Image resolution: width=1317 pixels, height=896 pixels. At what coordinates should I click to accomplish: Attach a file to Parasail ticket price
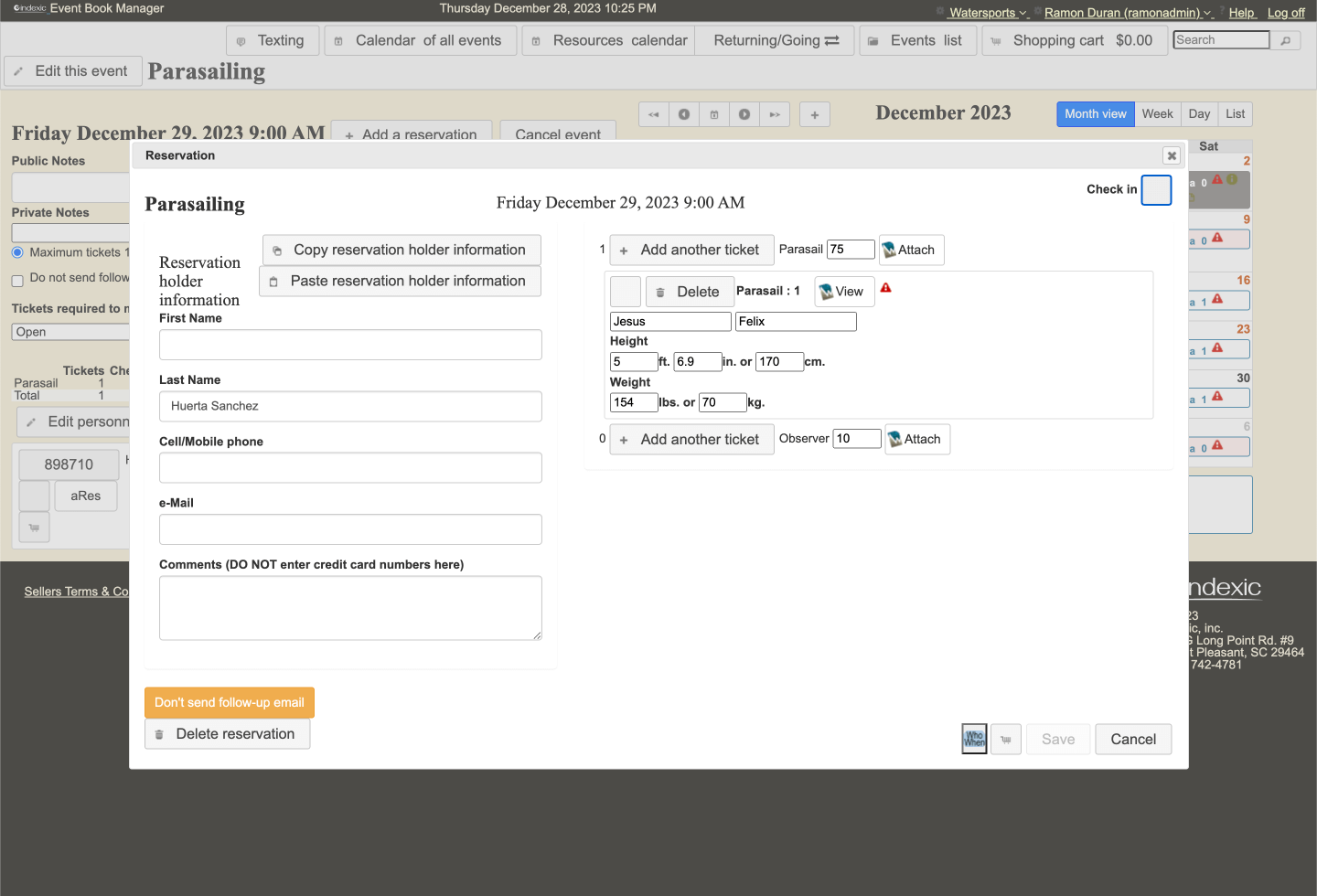pos(910,250)
